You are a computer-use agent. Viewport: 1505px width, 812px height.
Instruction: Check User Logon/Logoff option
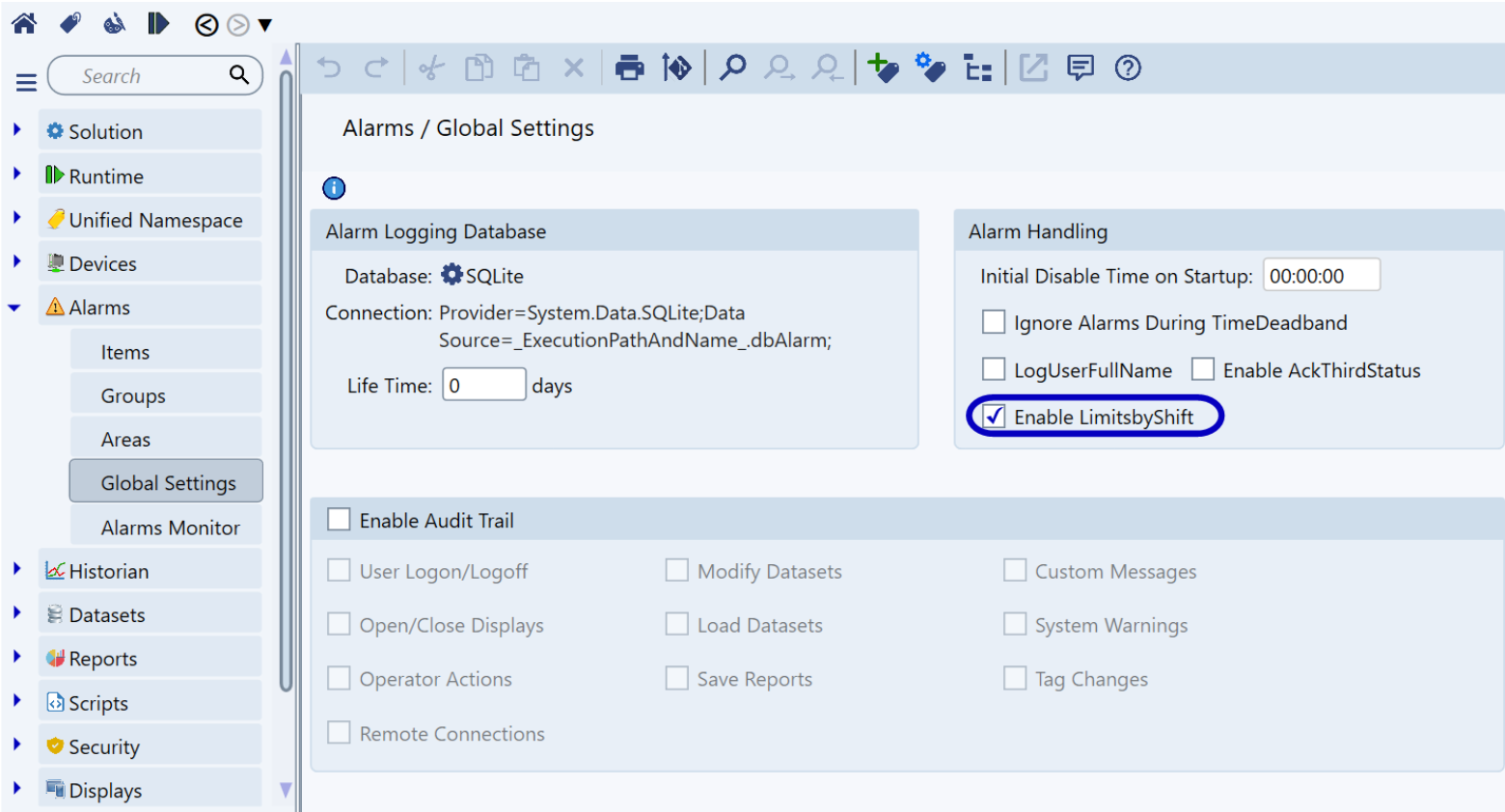point(339,571)
